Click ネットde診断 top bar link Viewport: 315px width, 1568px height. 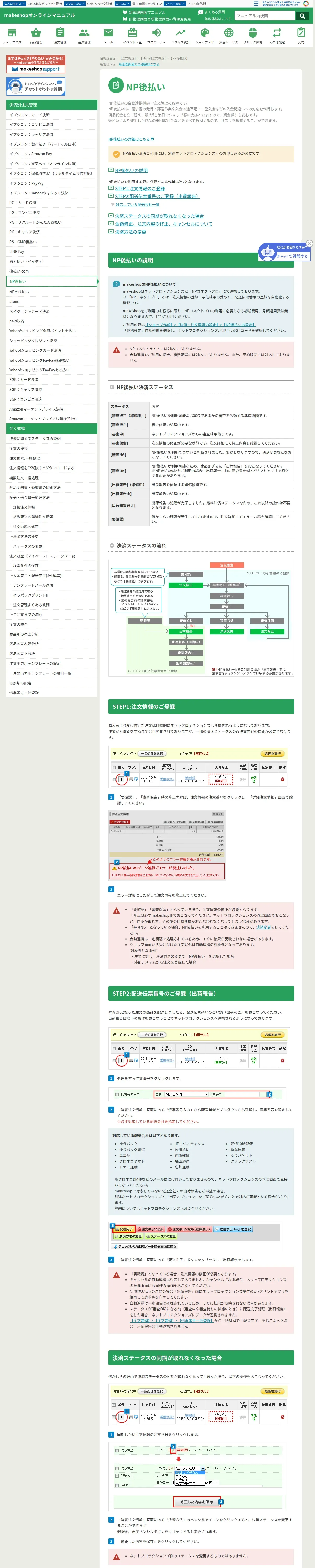[x=197, y=4]
